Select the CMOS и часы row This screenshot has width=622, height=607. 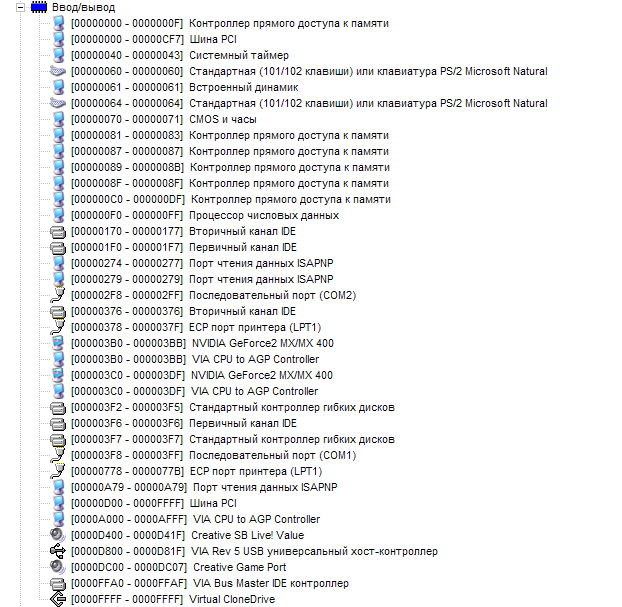coord(163,119)
